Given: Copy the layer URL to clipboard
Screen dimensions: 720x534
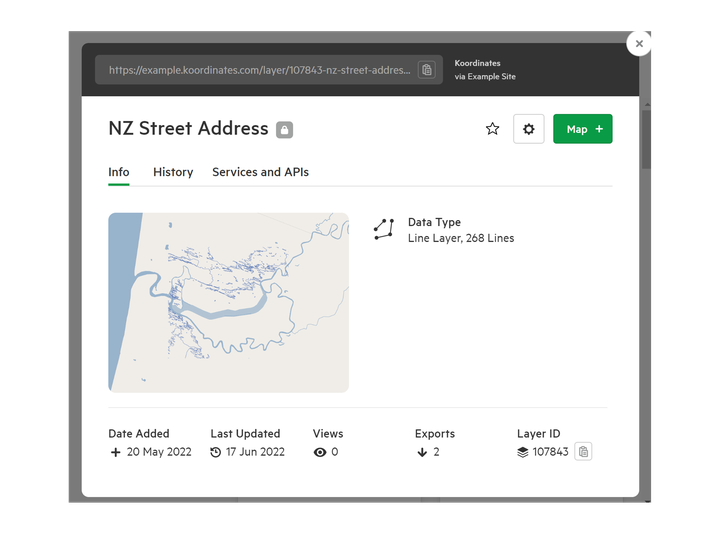Looking at the screenshot, I should (427, 70).
